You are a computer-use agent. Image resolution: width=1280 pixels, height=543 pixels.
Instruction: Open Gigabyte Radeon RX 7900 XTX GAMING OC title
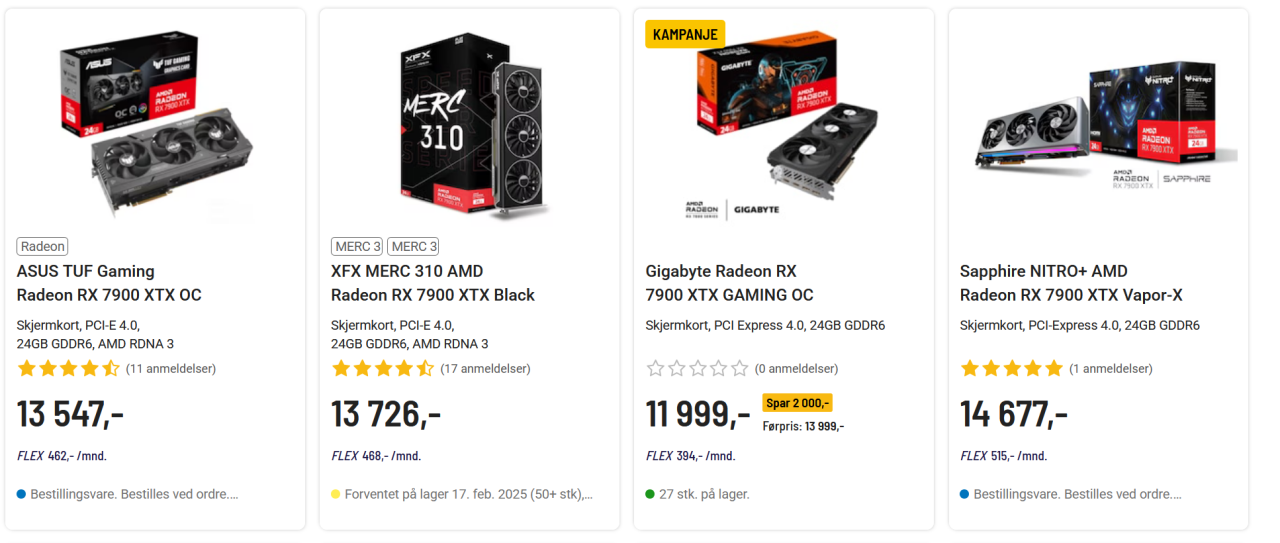pyautogui.click(x=729, y=283)
